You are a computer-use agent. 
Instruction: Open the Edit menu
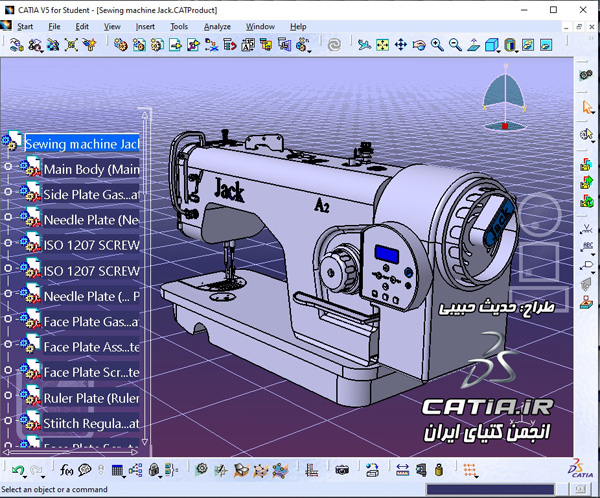coord(82,26)
